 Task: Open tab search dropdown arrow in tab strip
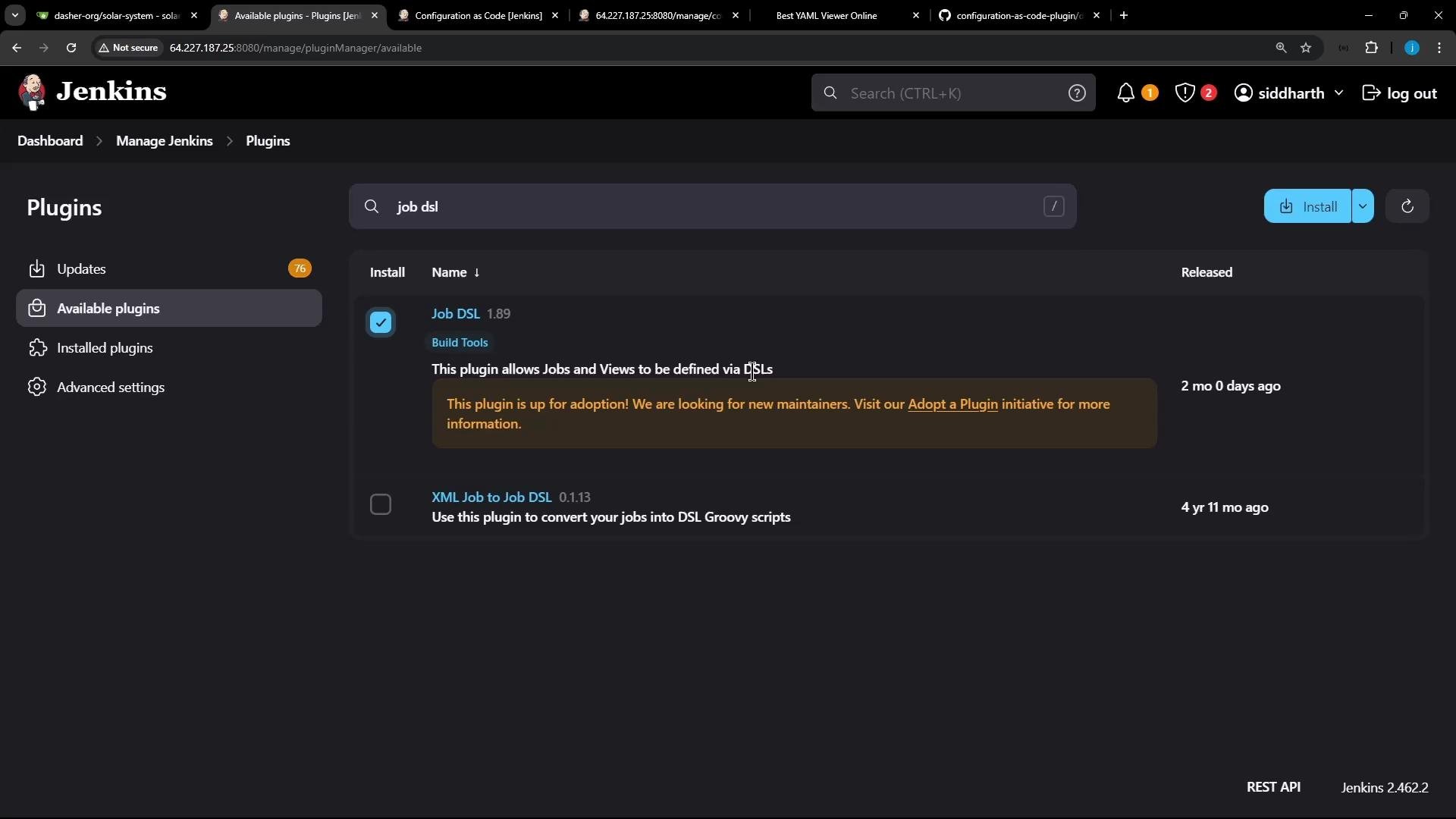pos(15,15)
